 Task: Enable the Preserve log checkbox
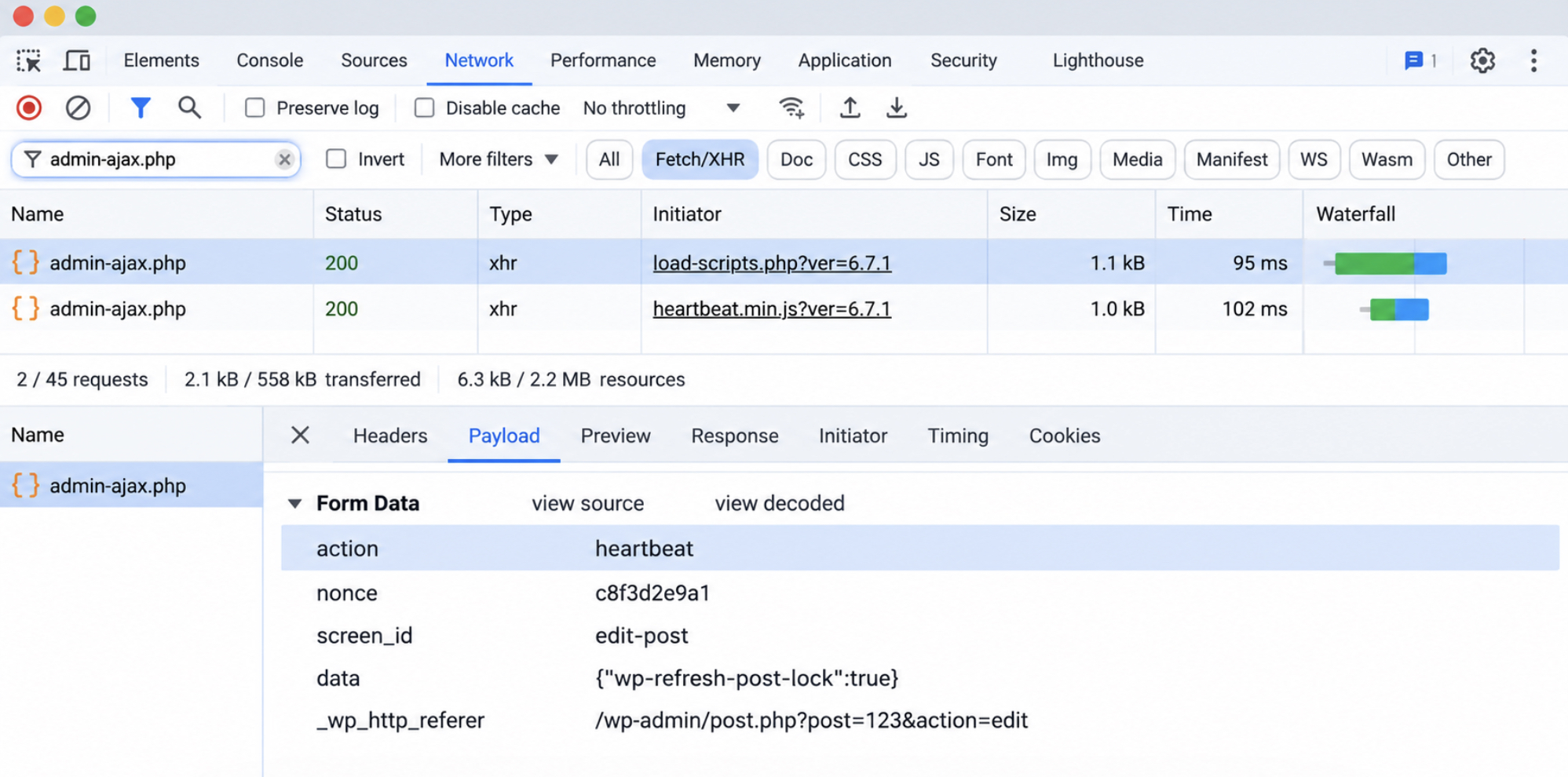click(x=255, y=108)
